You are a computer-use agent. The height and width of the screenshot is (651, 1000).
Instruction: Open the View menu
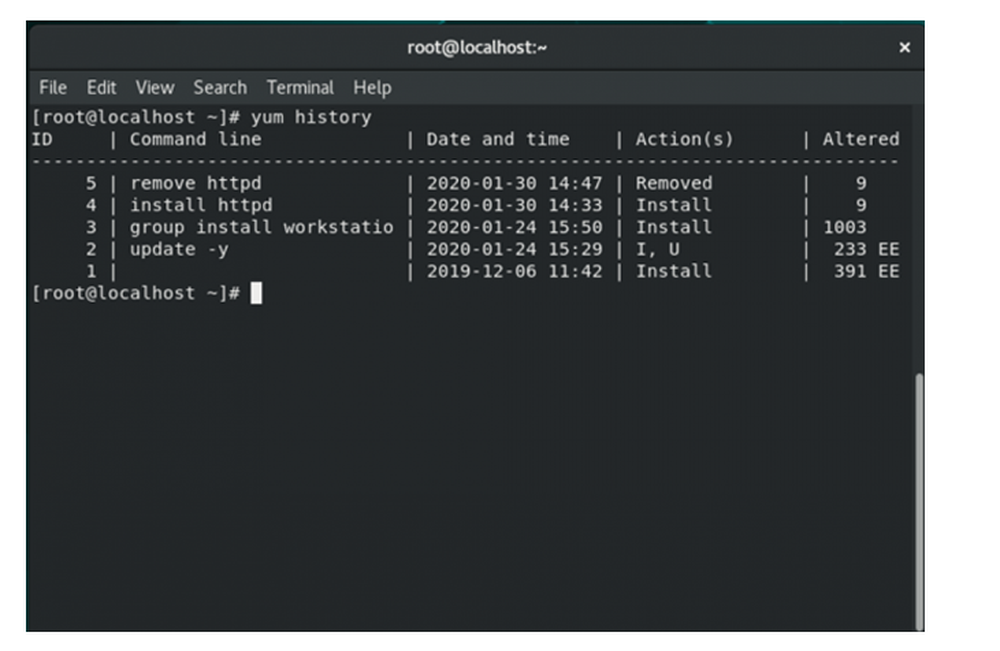click(x=154, y=87)
